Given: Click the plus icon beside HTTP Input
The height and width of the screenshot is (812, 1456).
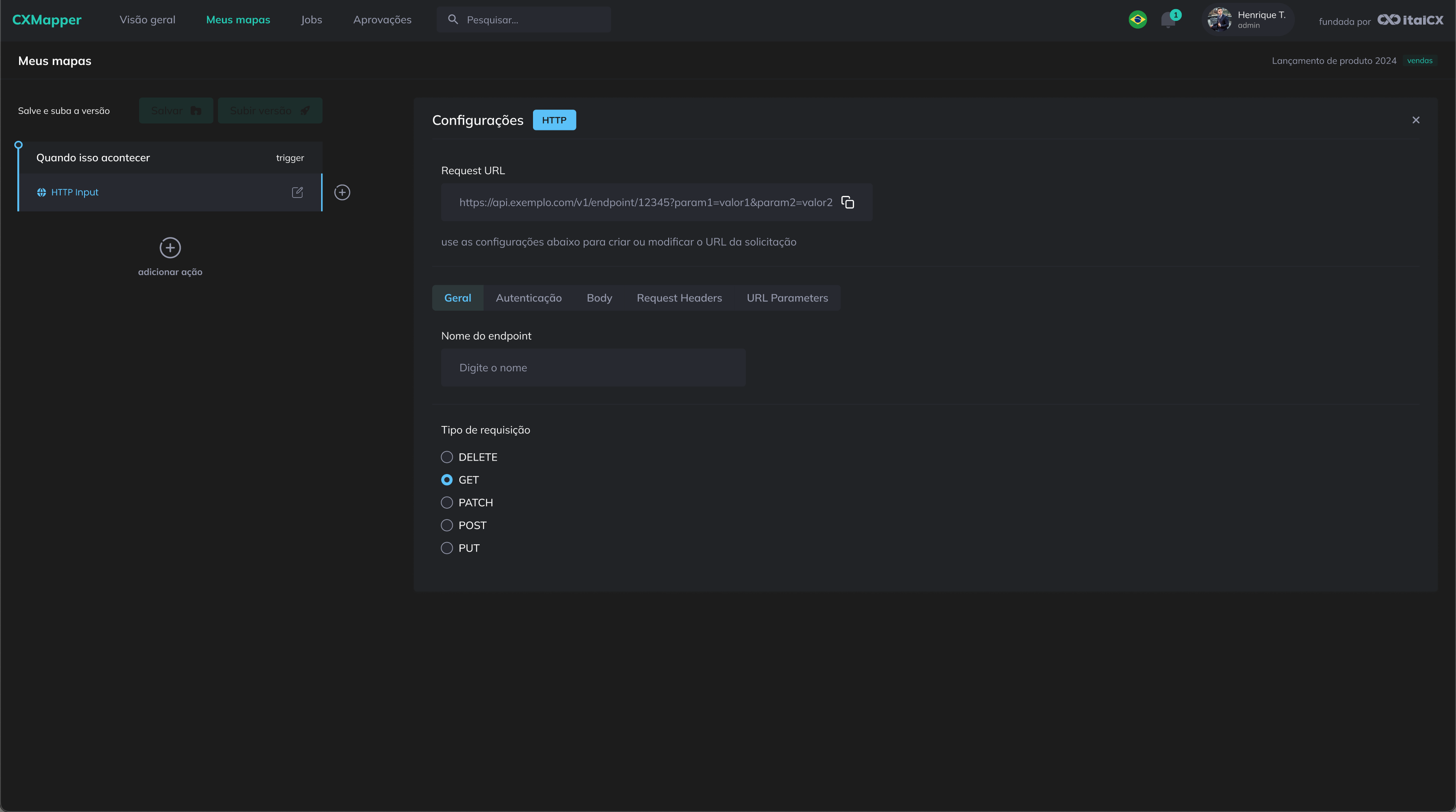Looking at the screenshot, I should (x=342, y=192).
